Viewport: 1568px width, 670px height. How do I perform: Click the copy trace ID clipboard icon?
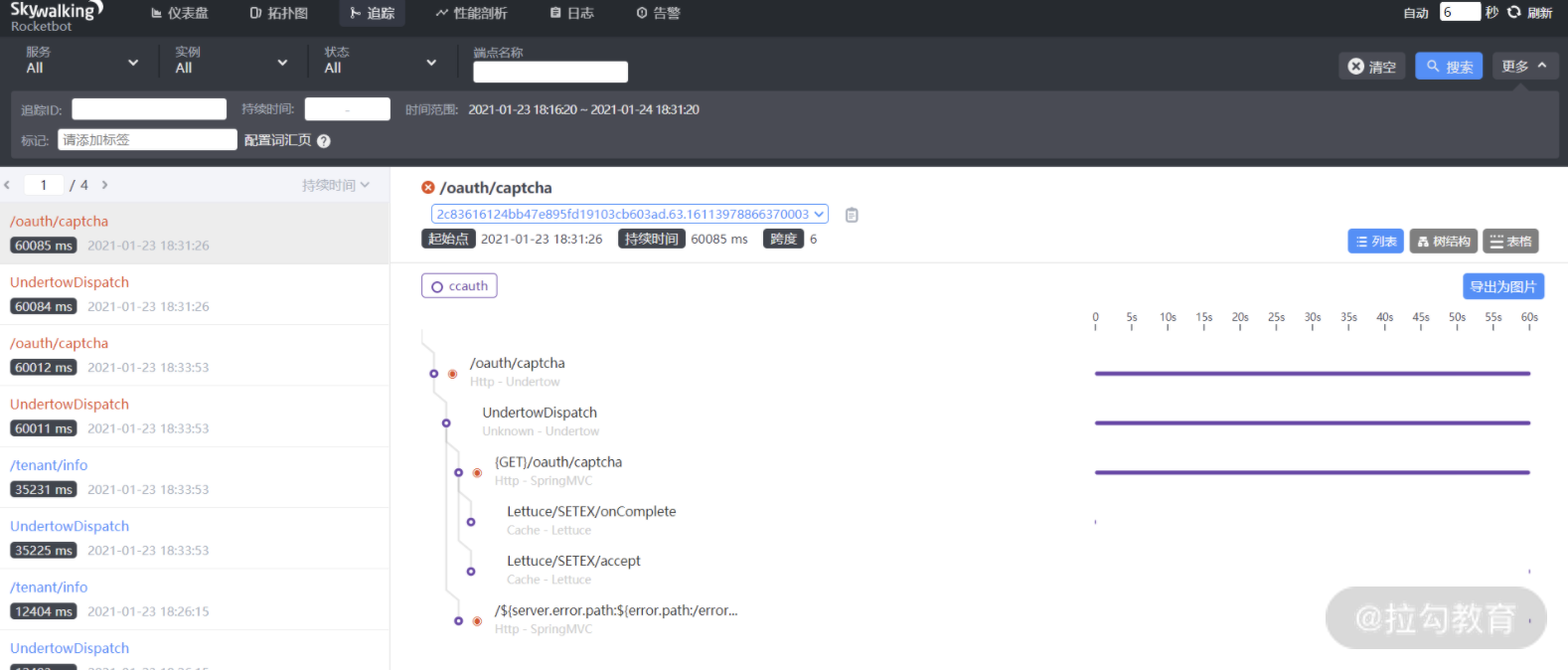point(851,215)
